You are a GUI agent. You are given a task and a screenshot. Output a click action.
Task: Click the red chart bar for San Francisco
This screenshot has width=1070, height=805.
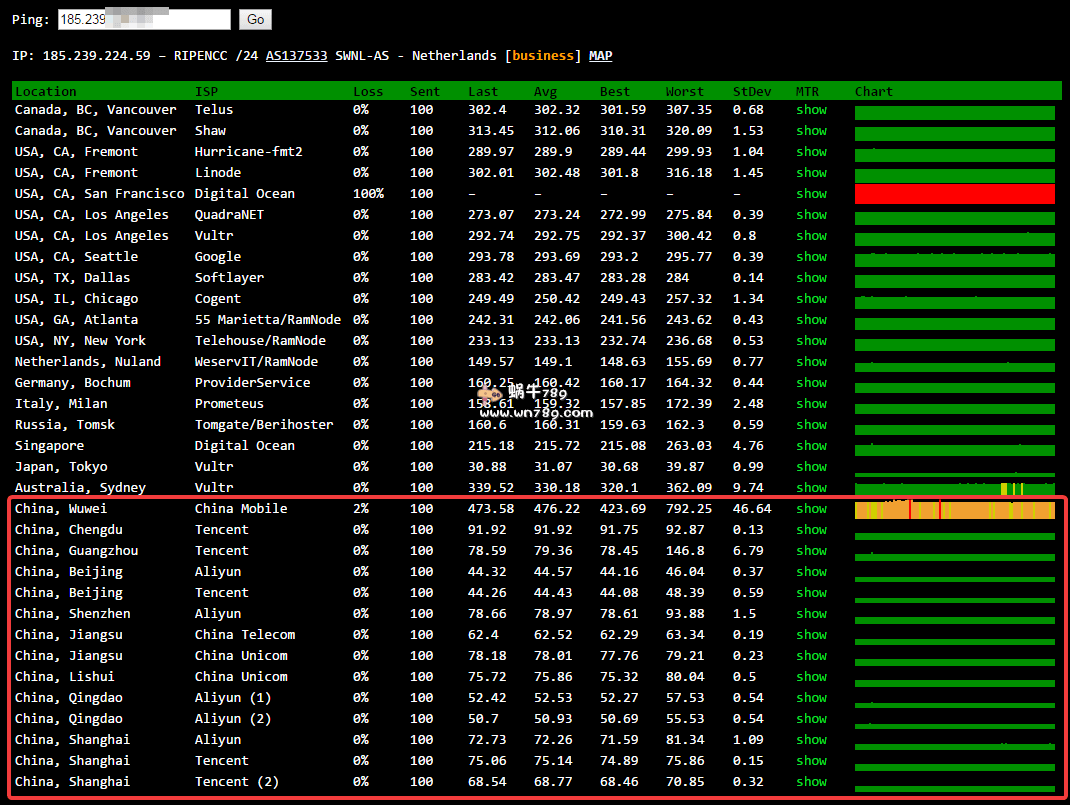tap(954, 194)
